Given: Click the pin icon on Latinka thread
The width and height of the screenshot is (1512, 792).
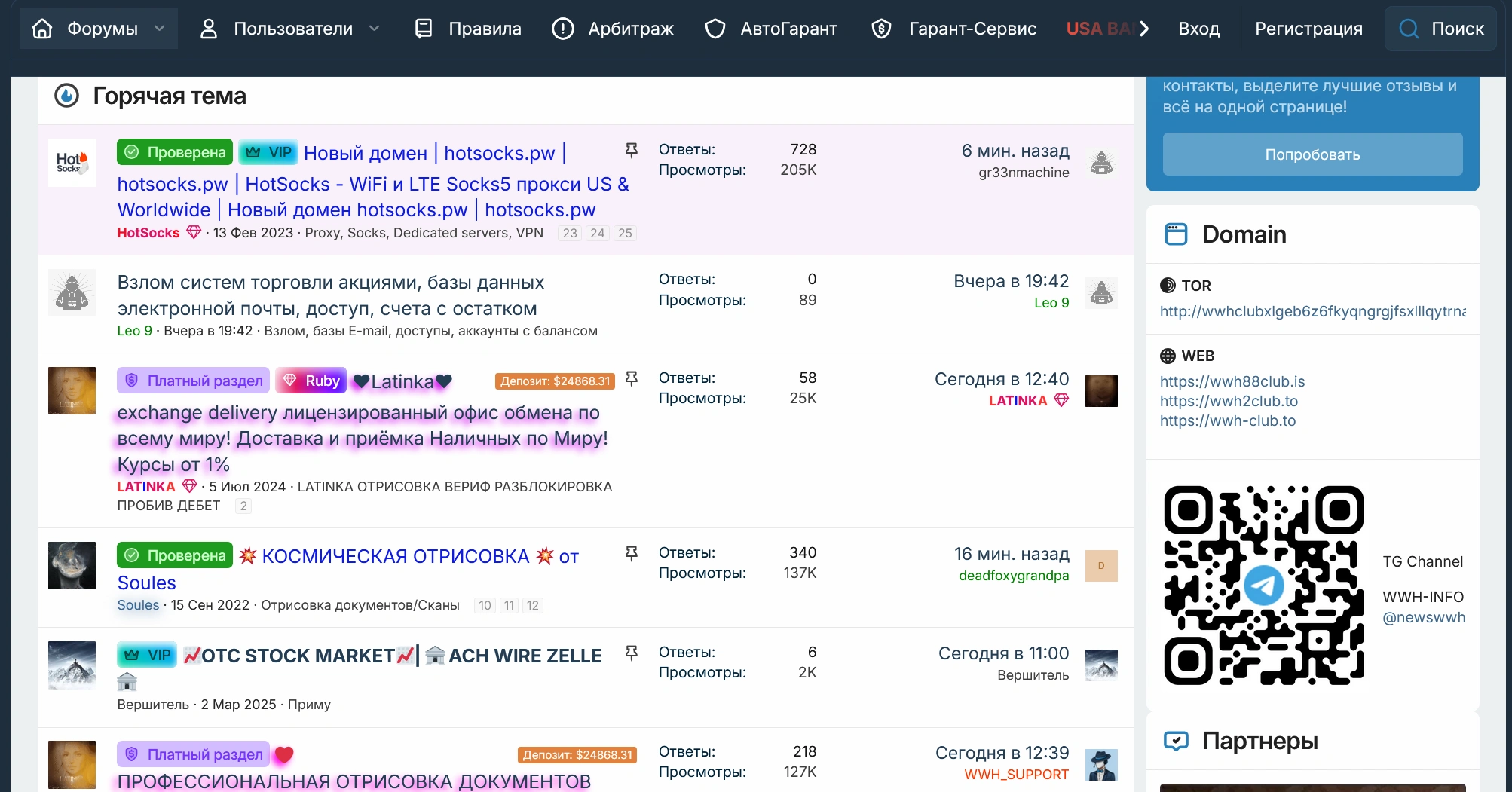Looking at the screenshot, I should click(x=632, y=378).
